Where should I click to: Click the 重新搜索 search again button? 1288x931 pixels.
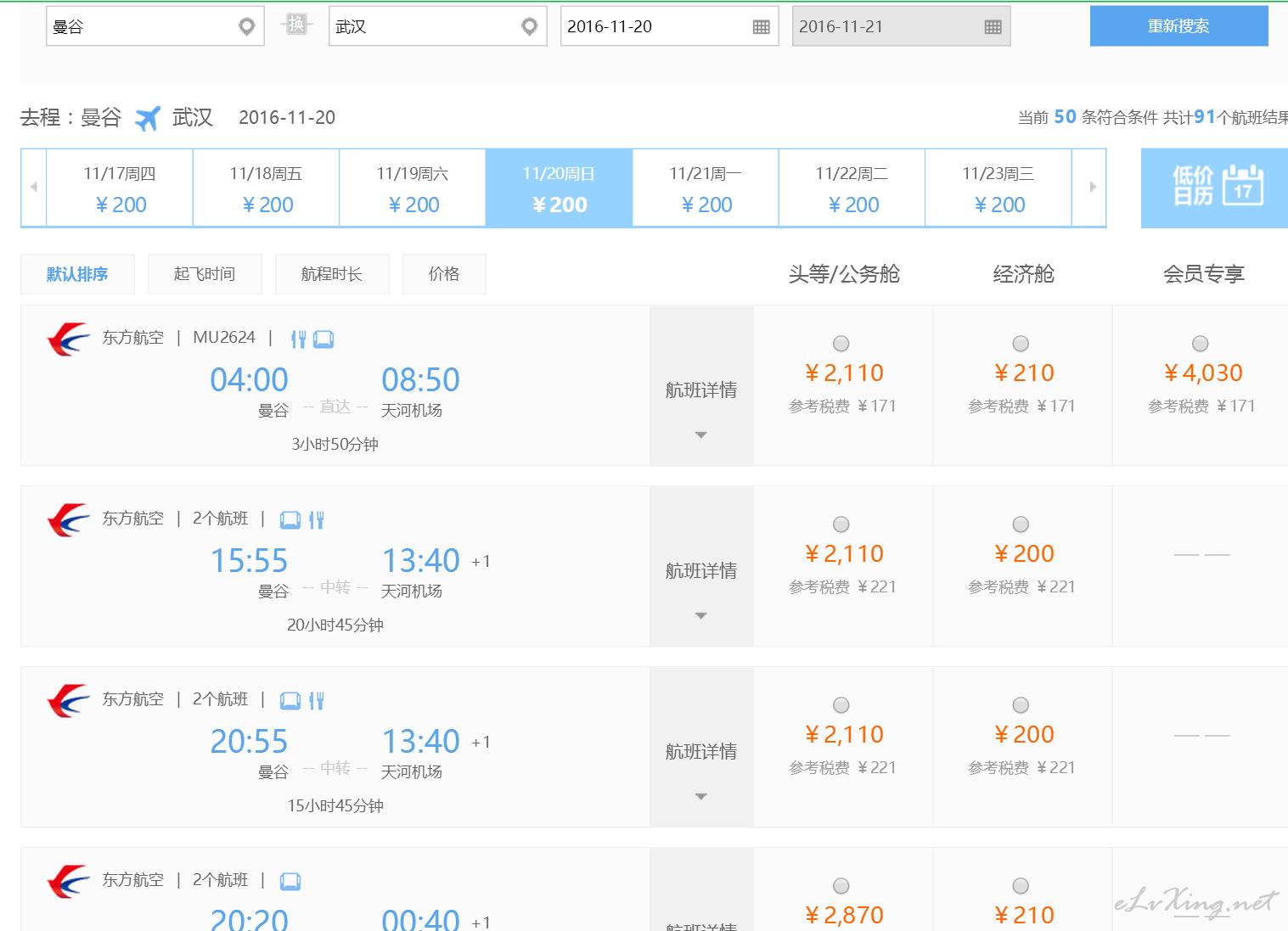tap(1179, 25)
